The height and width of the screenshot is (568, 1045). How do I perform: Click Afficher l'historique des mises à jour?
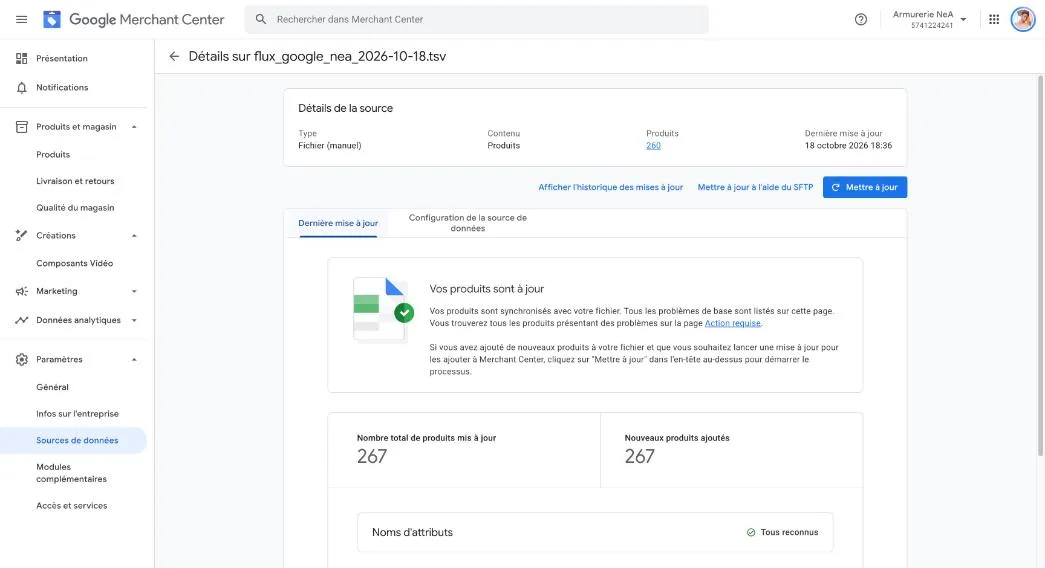tap(610, 187)
